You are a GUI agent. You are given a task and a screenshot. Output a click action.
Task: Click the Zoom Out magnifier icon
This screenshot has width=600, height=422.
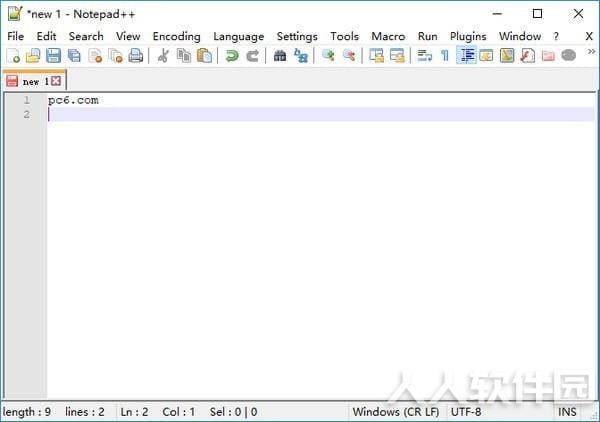(349, 56)
